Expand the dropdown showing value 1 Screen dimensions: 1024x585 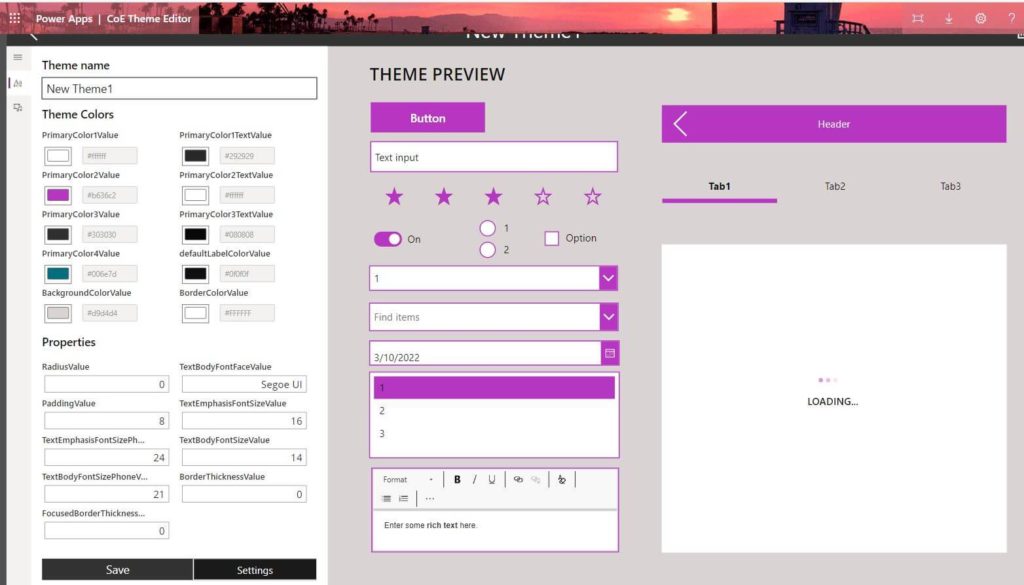point(608,278)
